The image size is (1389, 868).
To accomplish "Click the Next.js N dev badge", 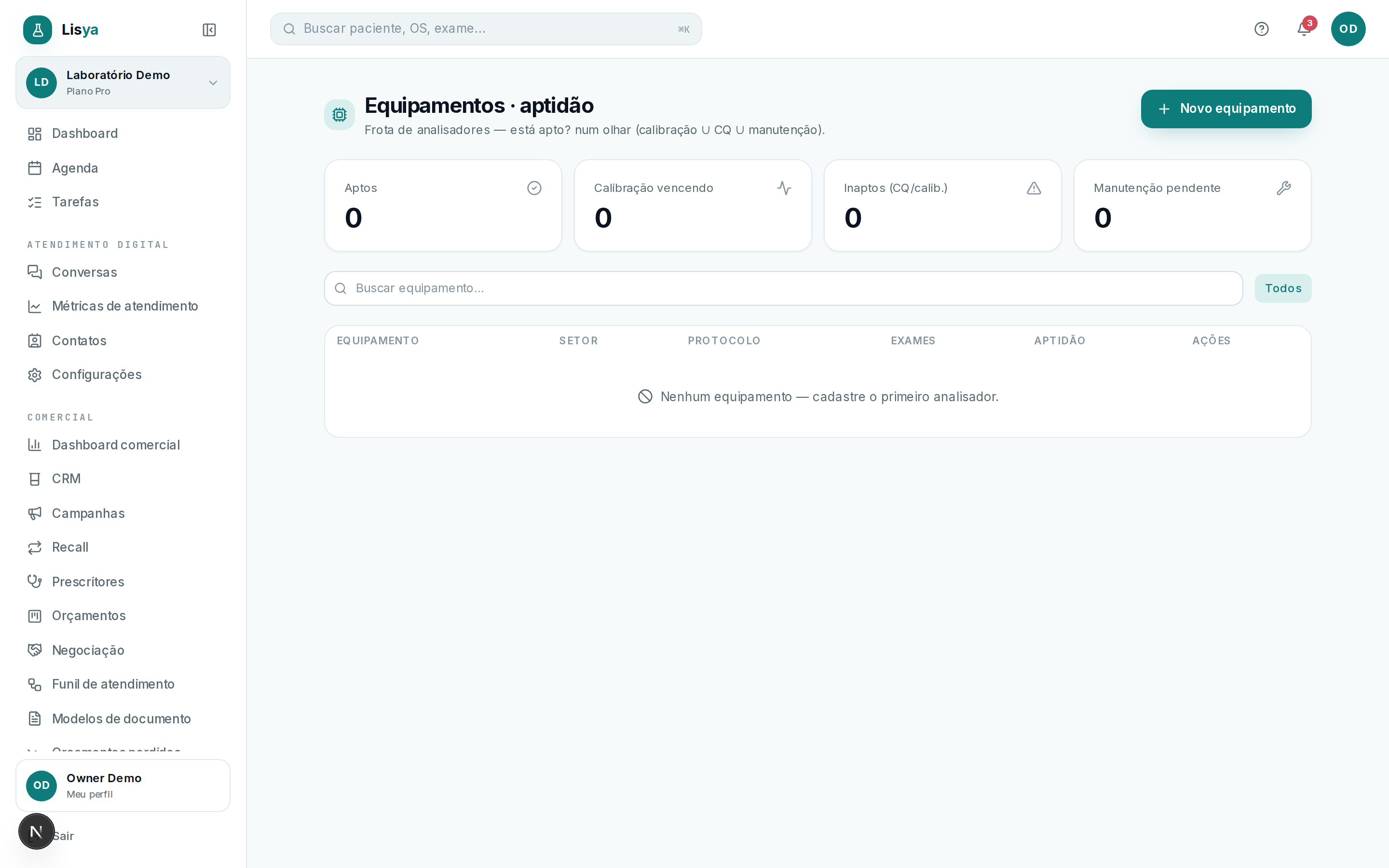I will 36,831.
